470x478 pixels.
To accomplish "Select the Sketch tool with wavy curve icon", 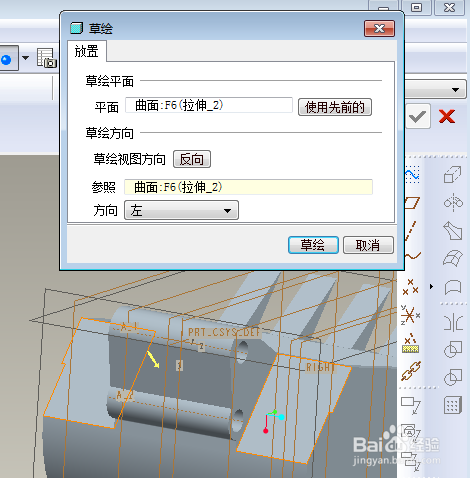I will click(412, 174).
